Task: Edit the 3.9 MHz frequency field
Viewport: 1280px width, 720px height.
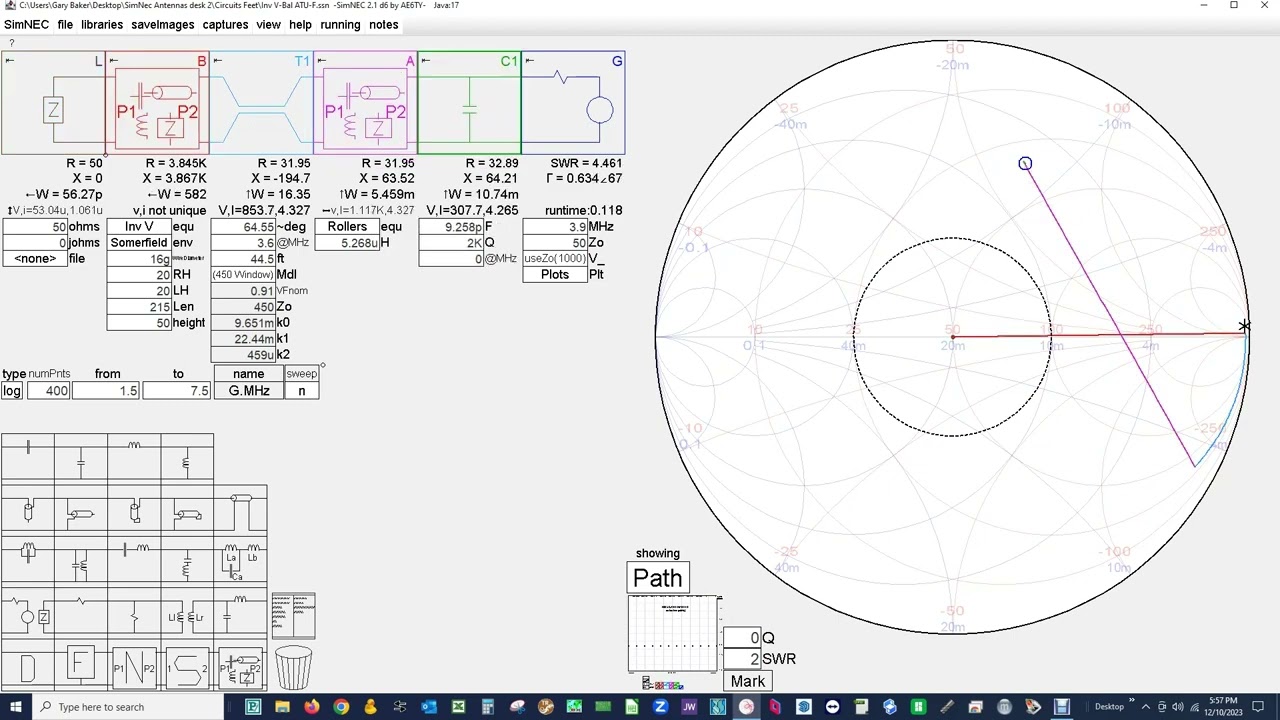Action: coord(555,227)
